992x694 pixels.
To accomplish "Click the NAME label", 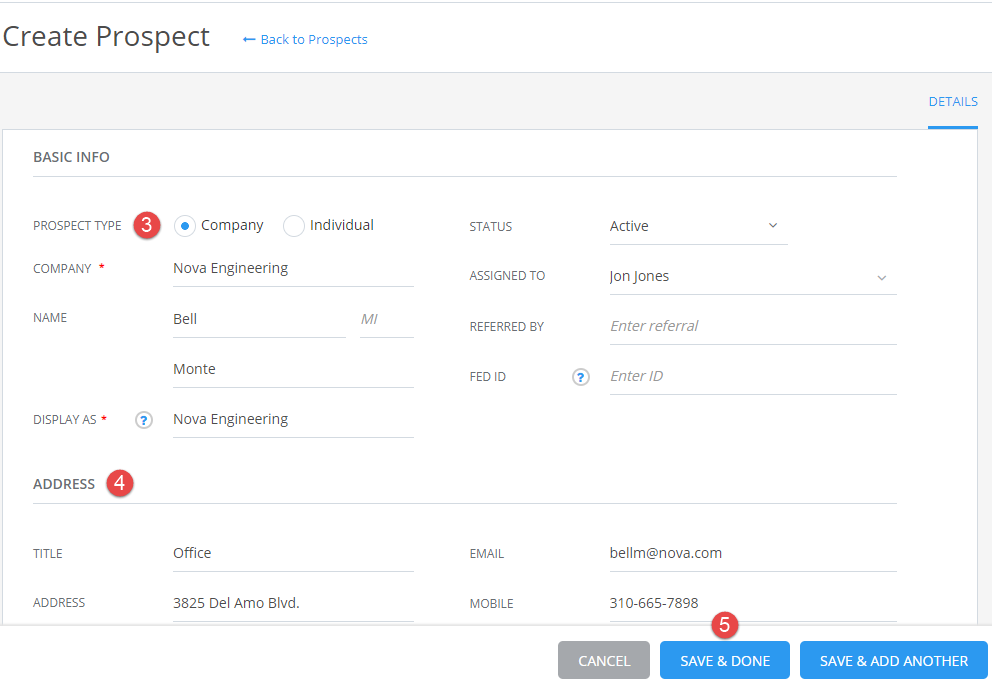I will (x=50, y=318).
